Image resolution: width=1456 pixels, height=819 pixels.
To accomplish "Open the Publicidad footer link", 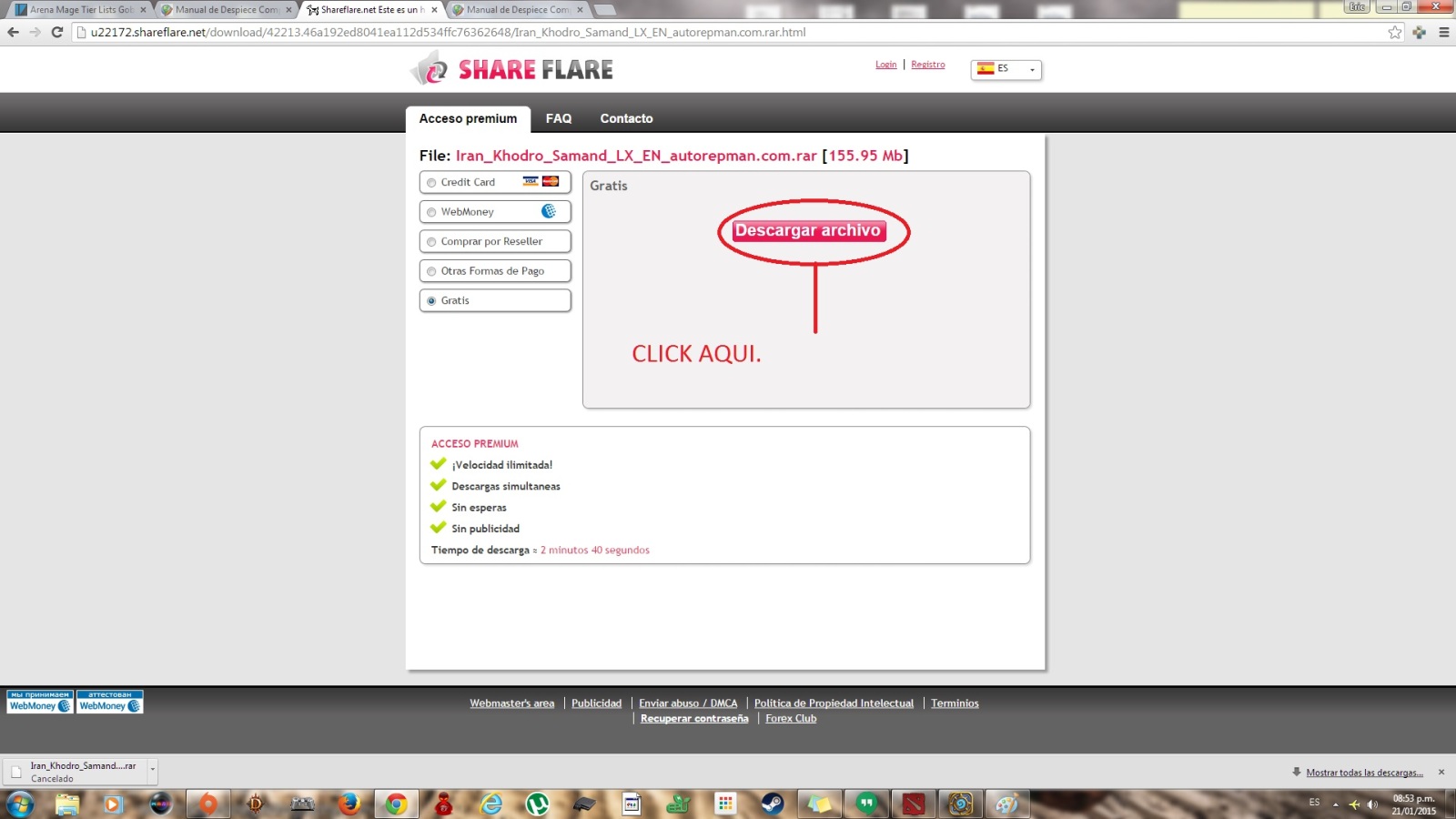I will click(x=597, y=703).
